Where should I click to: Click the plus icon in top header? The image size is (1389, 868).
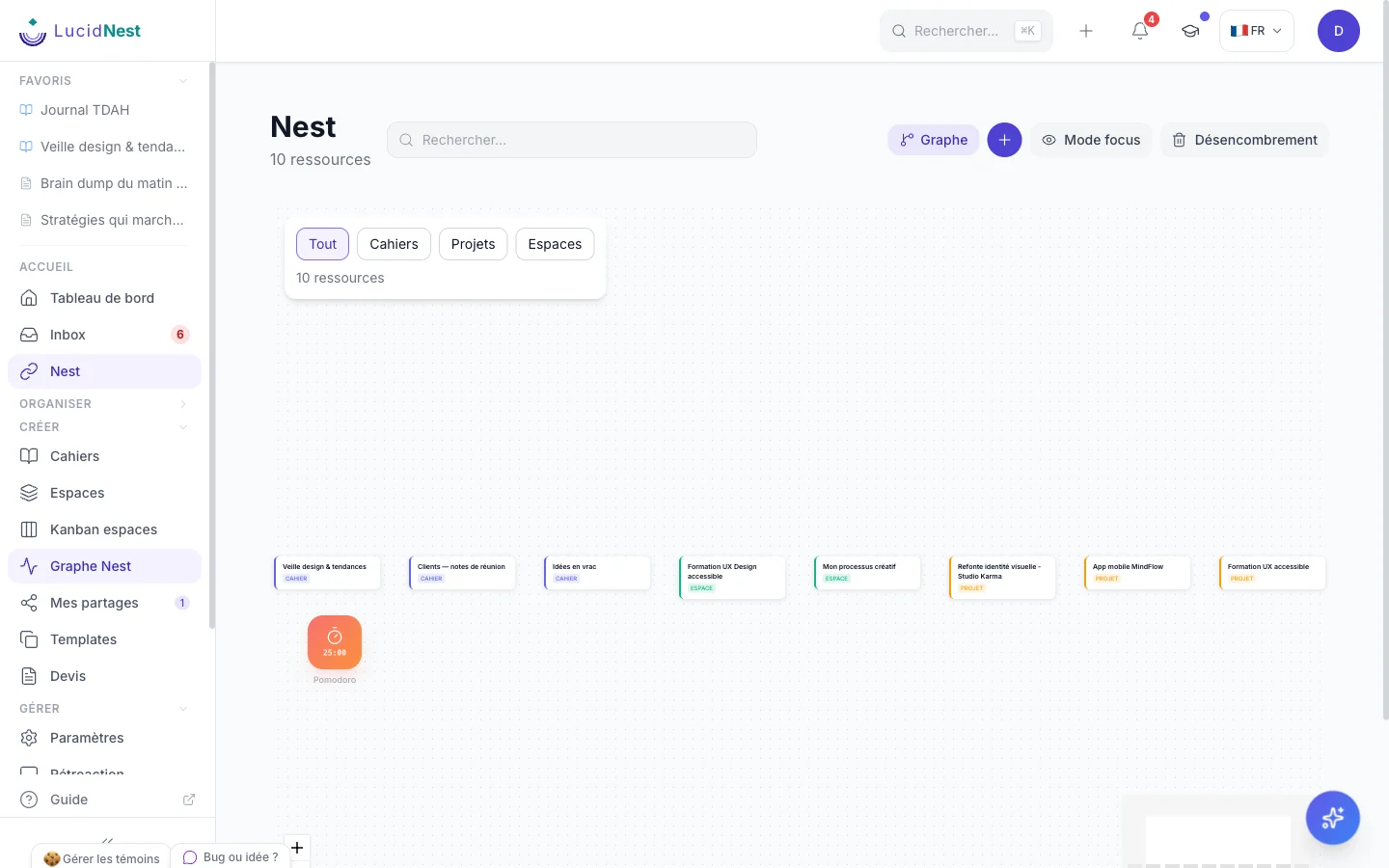1086,31
